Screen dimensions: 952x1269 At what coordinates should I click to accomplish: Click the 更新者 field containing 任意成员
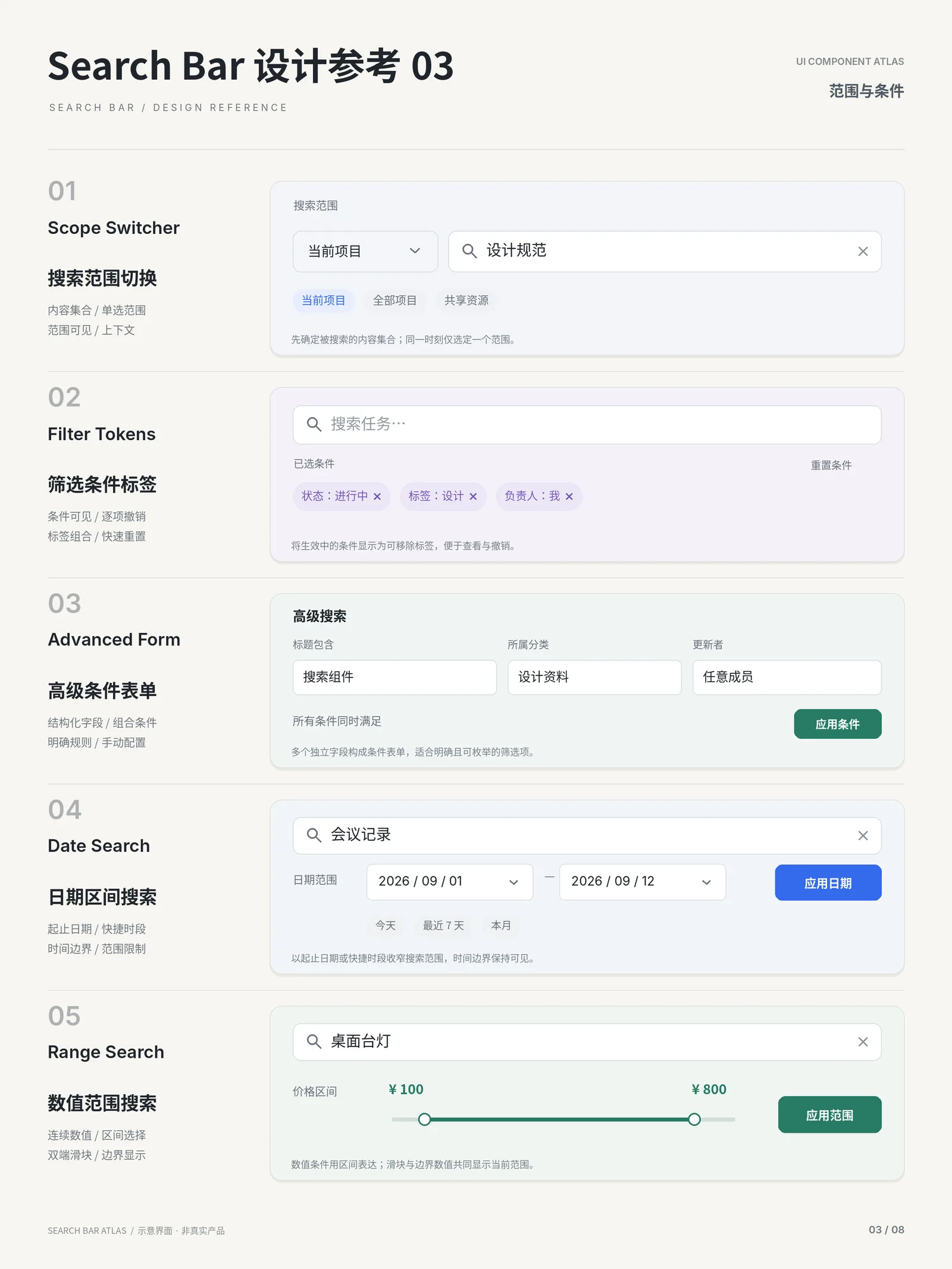click(787, 677)
